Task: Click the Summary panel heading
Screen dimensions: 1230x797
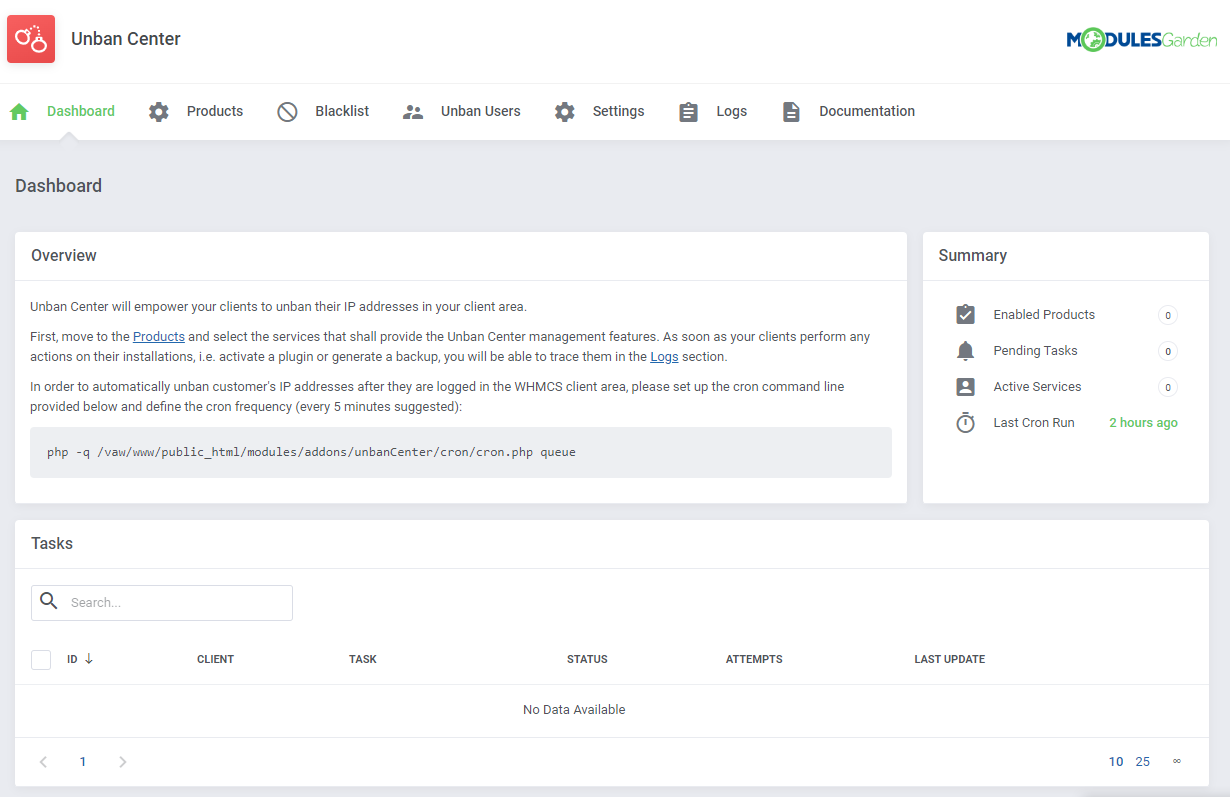Action: click(972, 256)
